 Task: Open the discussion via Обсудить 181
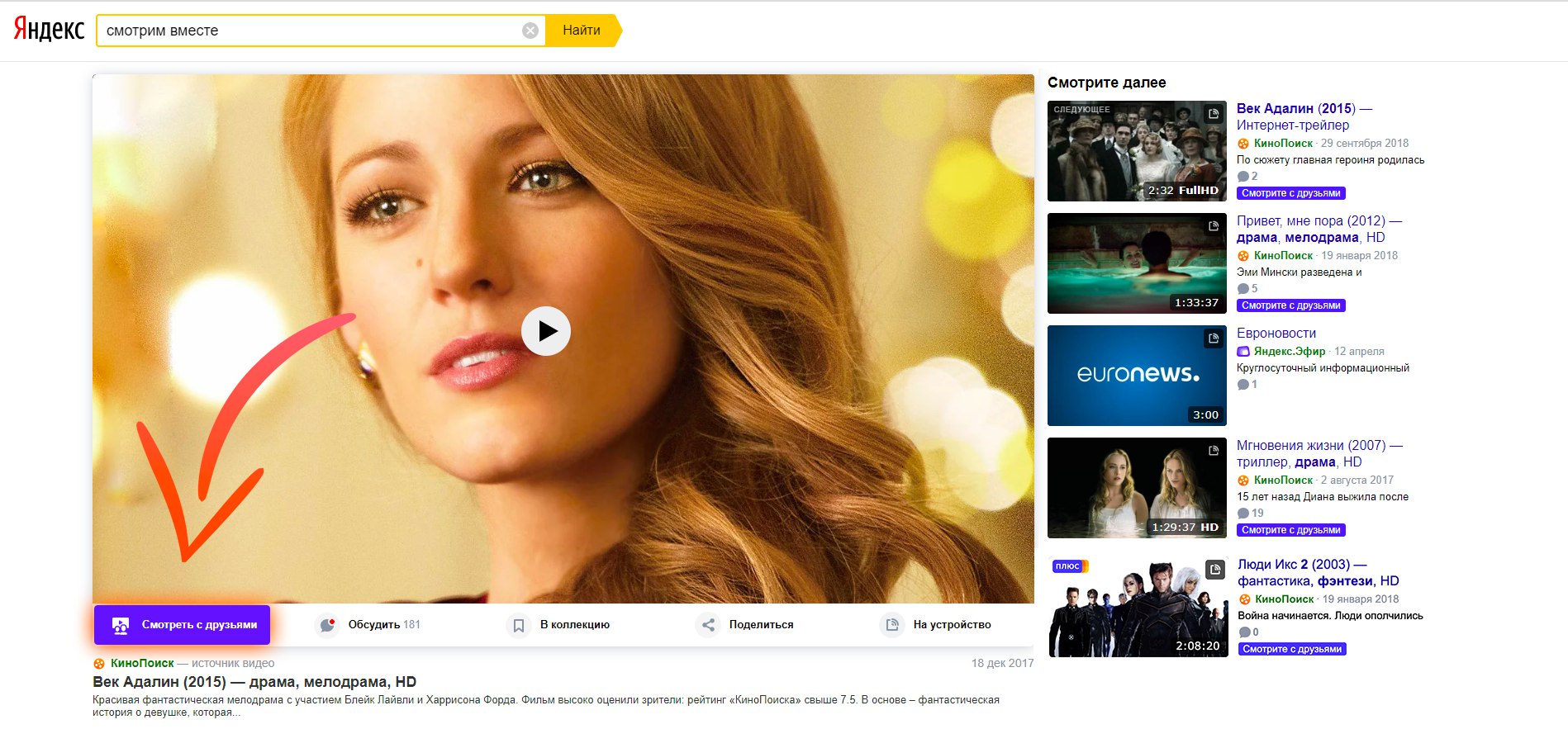pyautogui.click(x=384, y=625)
